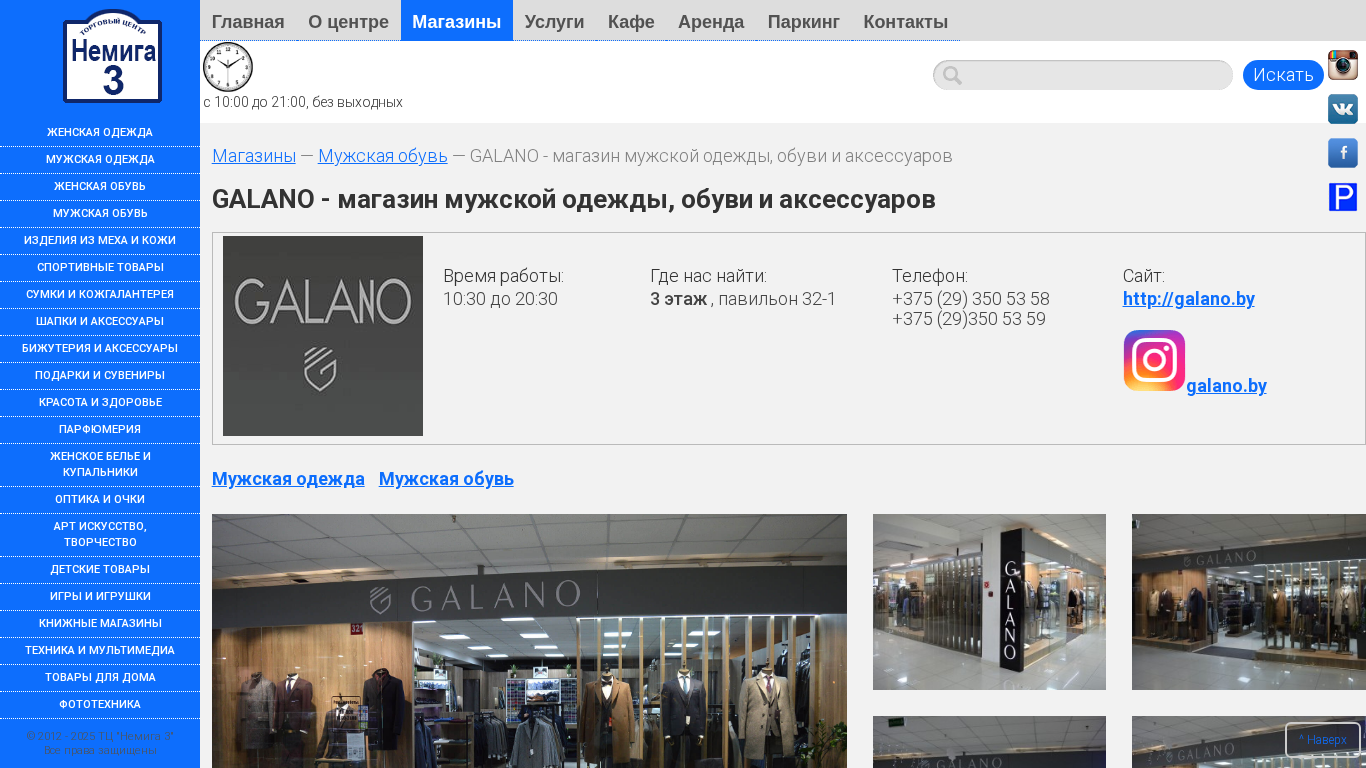
Task: Click the GALANO store logo image
Action: click(323, 336)
